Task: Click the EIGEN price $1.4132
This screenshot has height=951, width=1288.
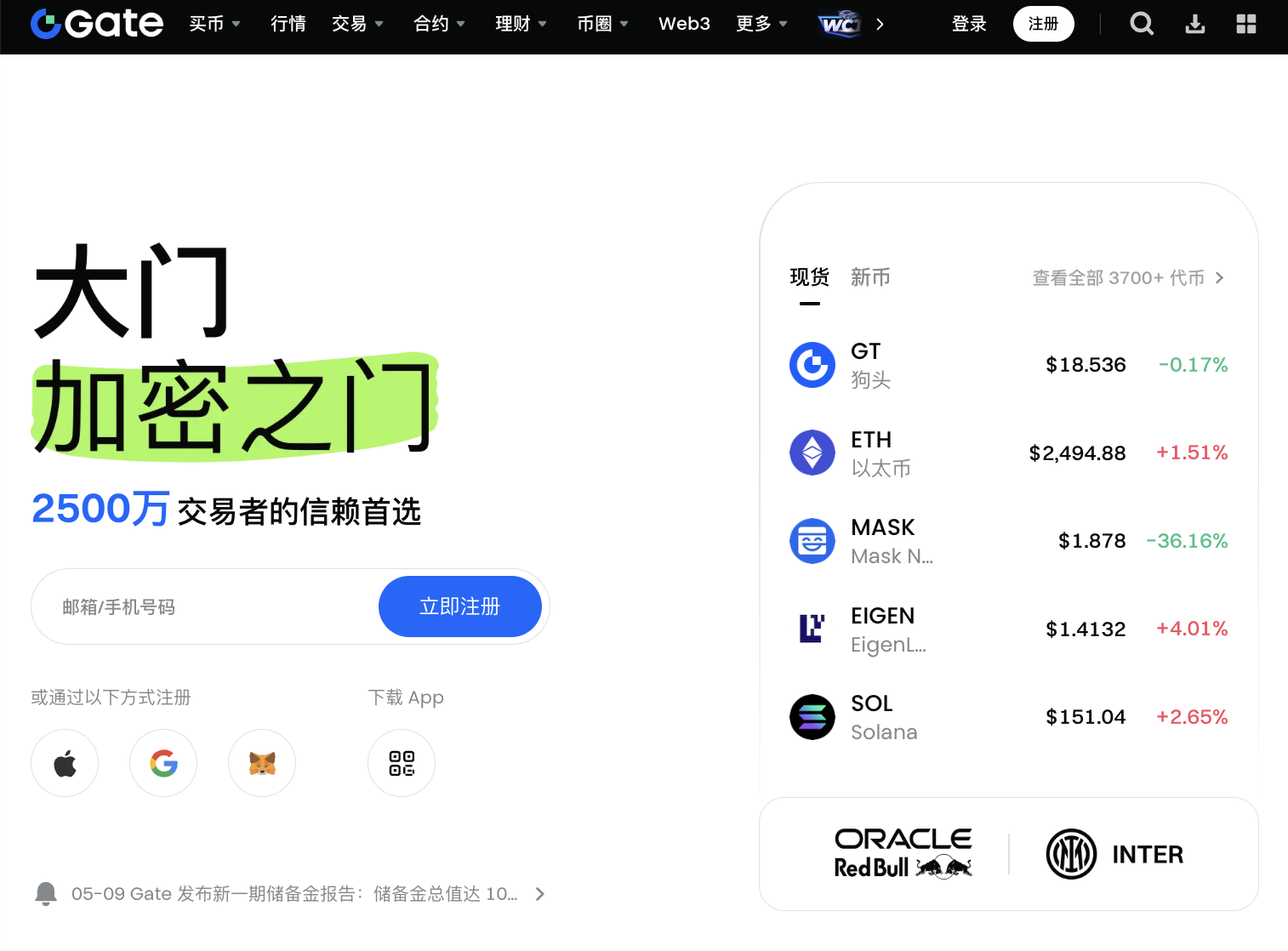Action: pyautogui.click(x=1086, y=629)
